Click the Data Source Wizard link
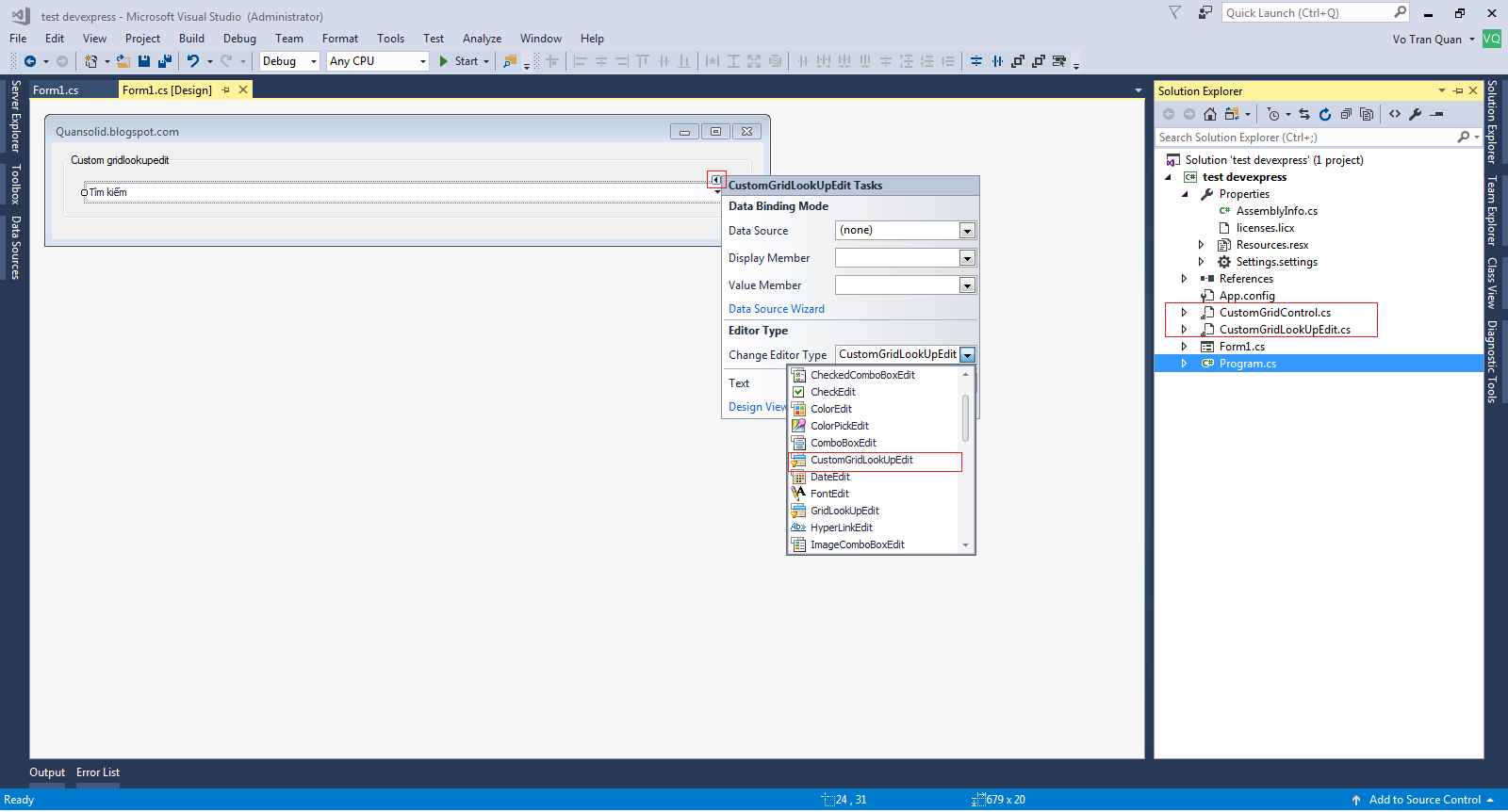1508x812 pixels. (x=777, y=309)
